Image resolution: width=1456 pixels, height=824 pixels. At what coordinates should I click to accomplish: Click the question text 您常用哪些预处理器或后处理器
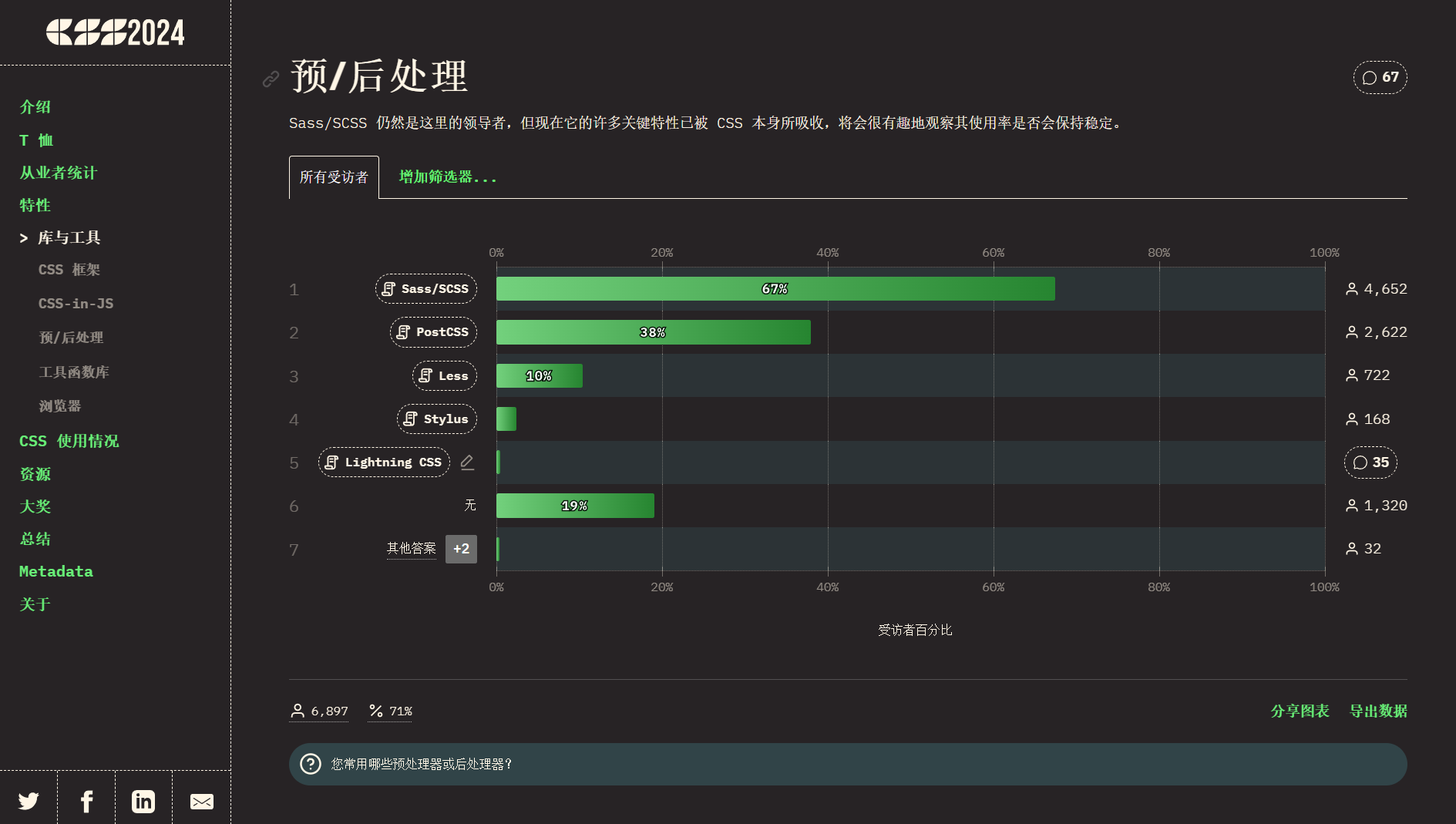[422, 764]
